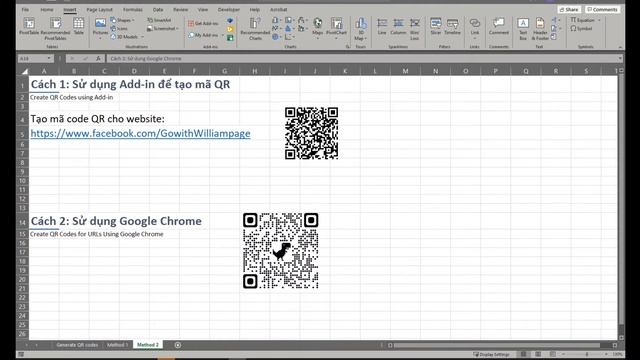Open the Symbol dialog
The width and height of the screenshot is (640, 360).
click(x=582, y=29)
